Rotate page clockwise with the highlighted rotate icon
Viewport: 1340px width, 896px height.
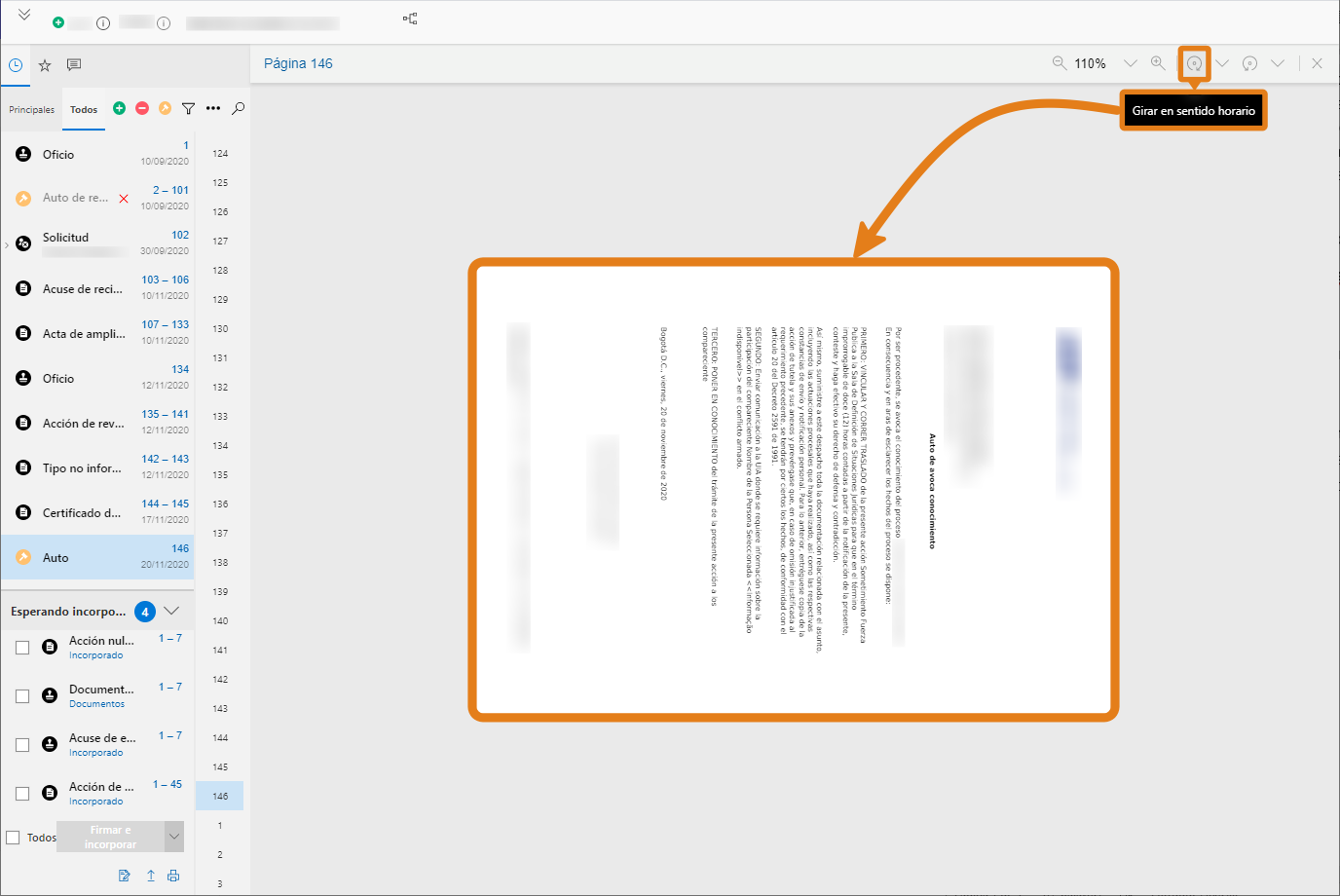1194,63
